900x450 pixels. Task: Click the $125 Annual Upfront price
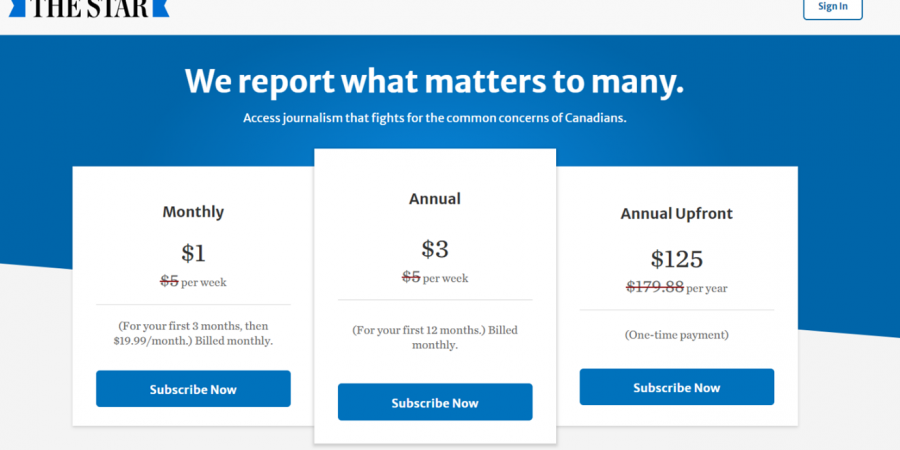point(676,260)
